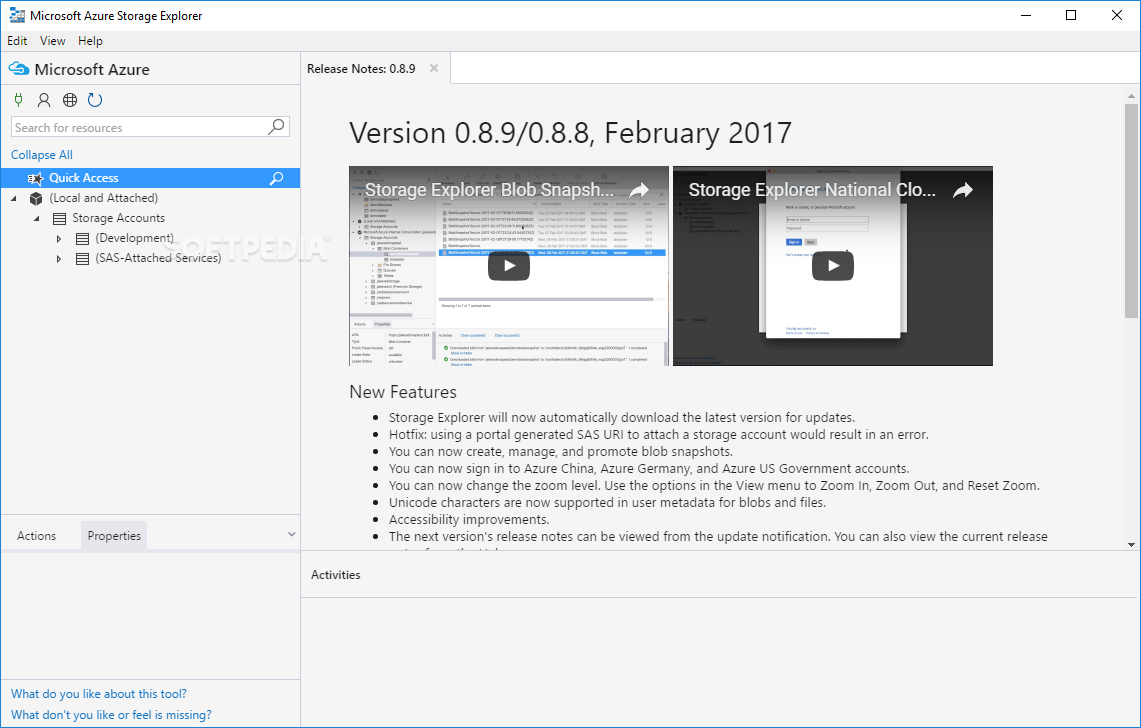This screenshot has height=728, width=1141.
Task: Share the Blob Snapshots video via arrow icon
Action: click(639, 190)
